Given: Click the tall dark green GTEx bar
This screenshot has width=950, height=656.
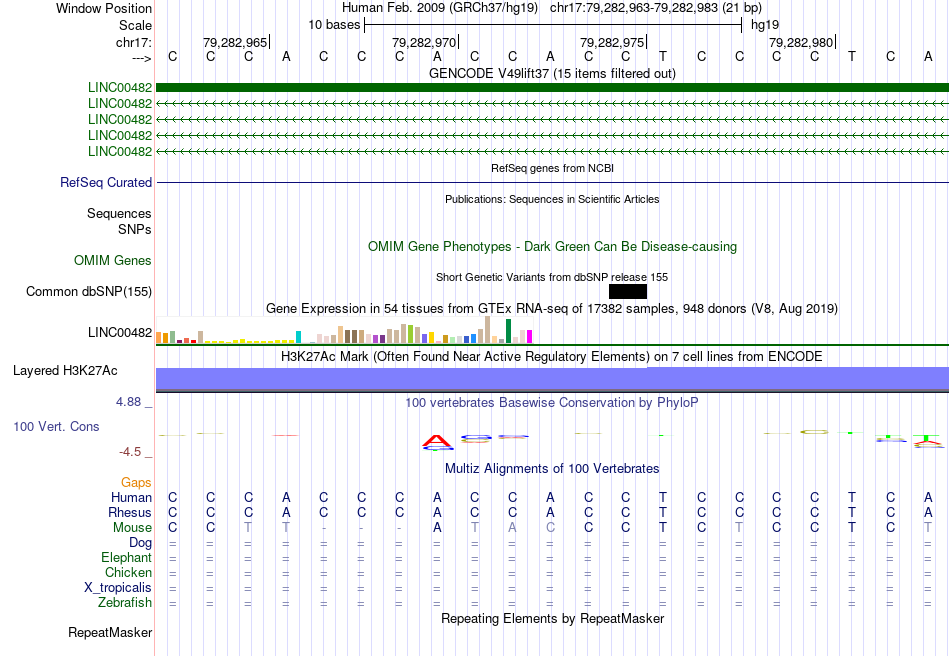Looking at the screenshot, I should 509,331.
